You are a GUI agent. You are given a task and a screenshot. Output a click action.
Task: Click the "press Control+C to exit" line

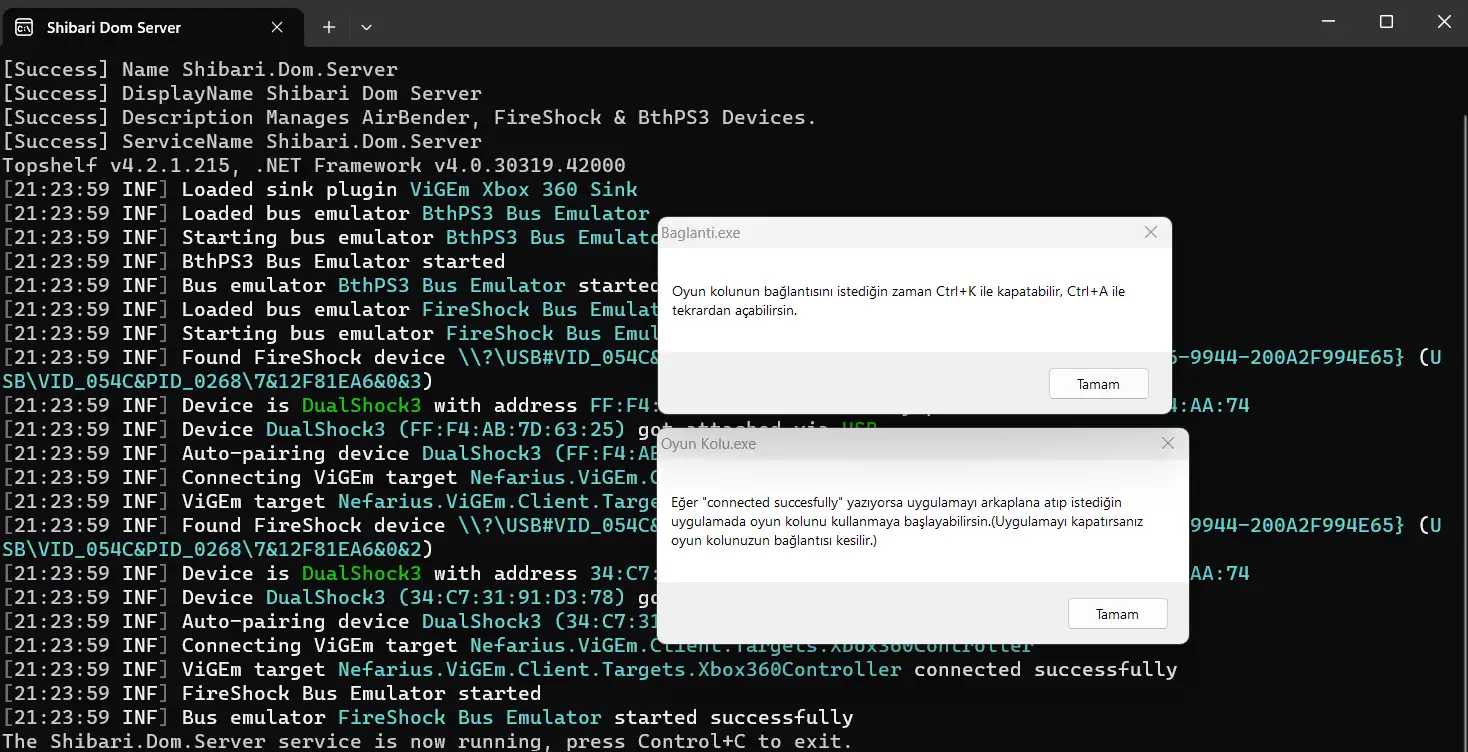tap(427, 741)
